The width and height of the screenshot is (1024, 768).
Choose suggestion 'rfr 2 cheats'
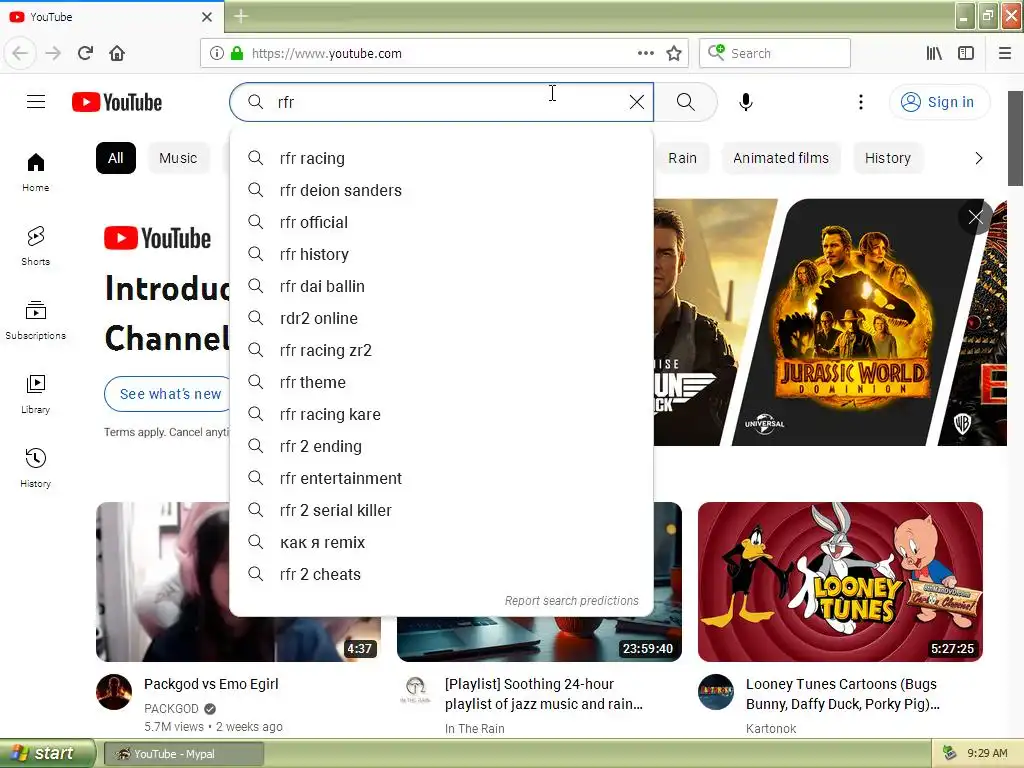(x=441, y=574)
